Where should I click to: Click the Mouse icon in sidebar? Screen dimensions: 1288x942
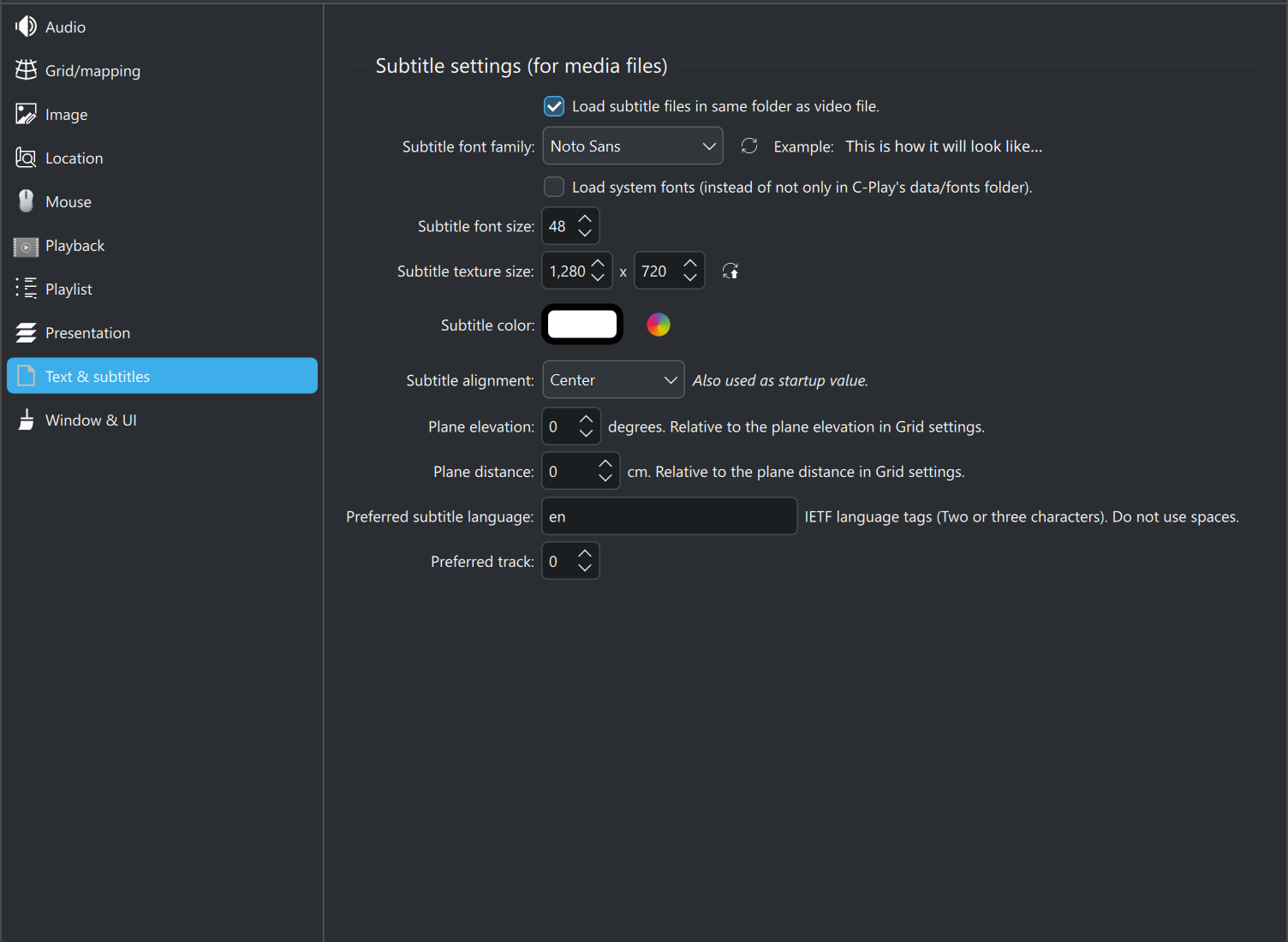pyautogui.click(x=27, y=201)
